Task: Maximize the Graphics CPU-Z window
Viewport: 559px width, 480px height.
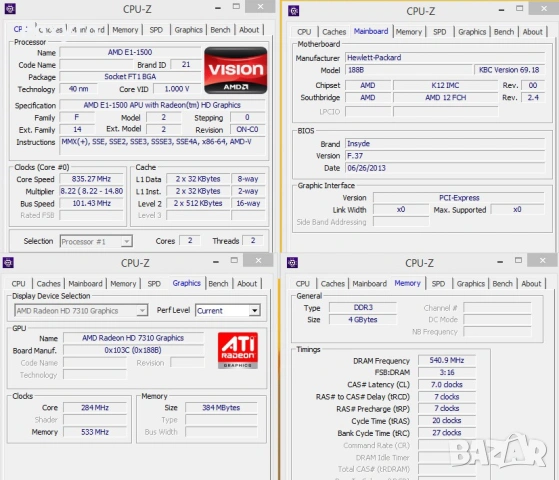Action: [x=234, y=260]
